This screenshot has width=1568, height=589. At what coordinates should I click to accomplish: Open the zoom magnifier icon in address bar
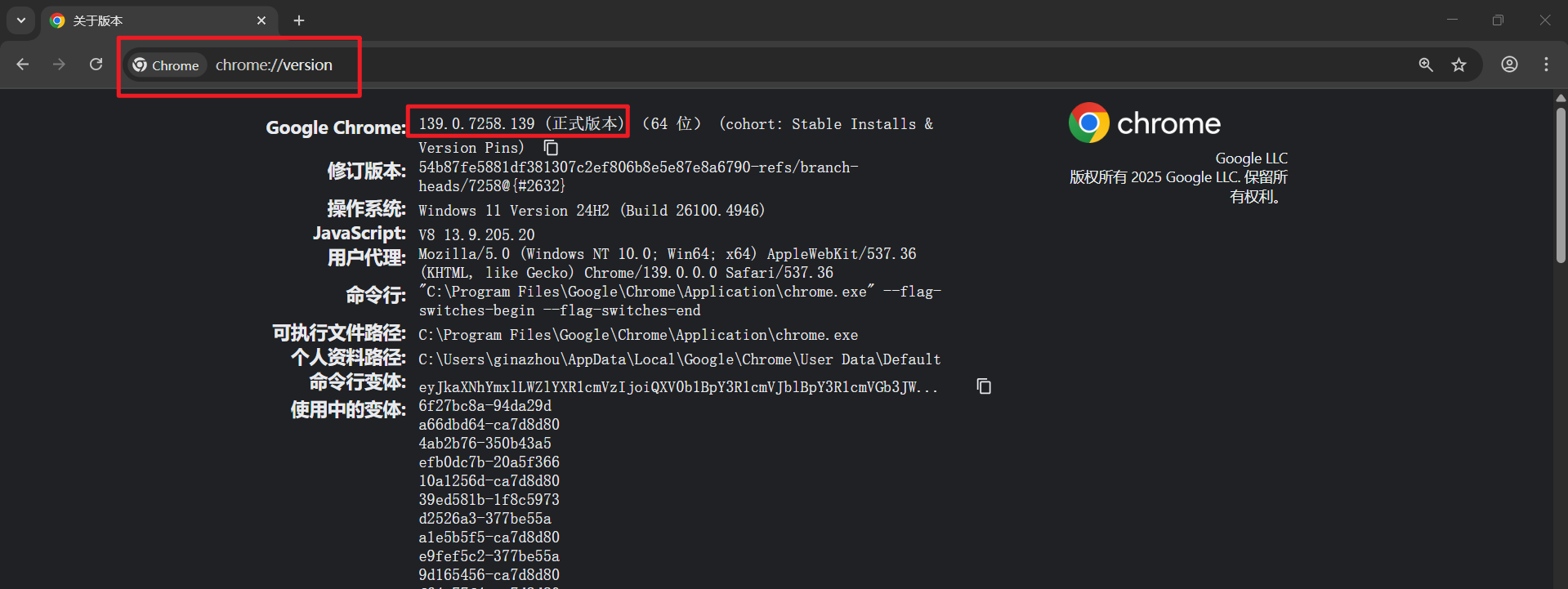1426,65
